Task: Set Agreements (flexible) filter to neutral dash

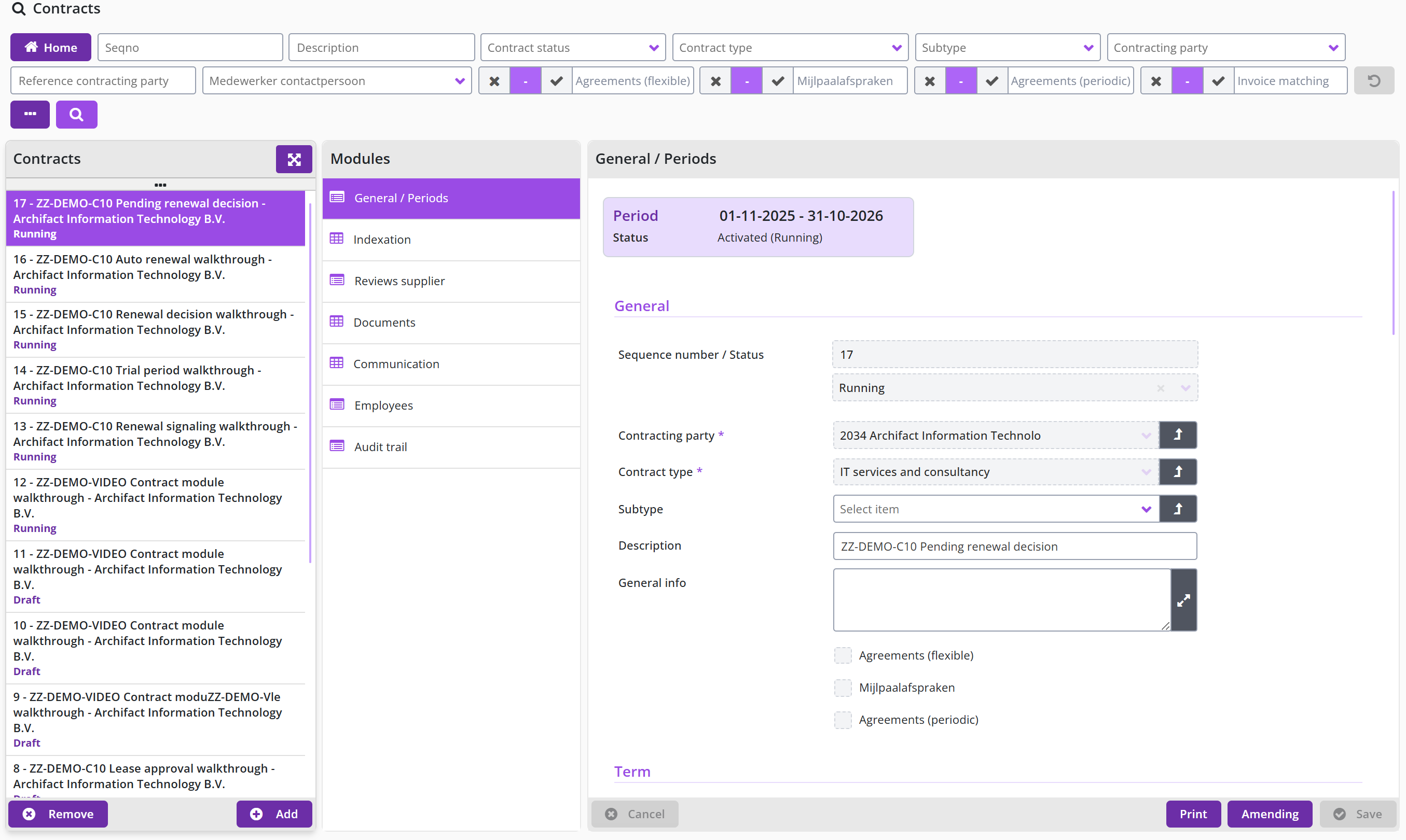Action: [526, 81]
